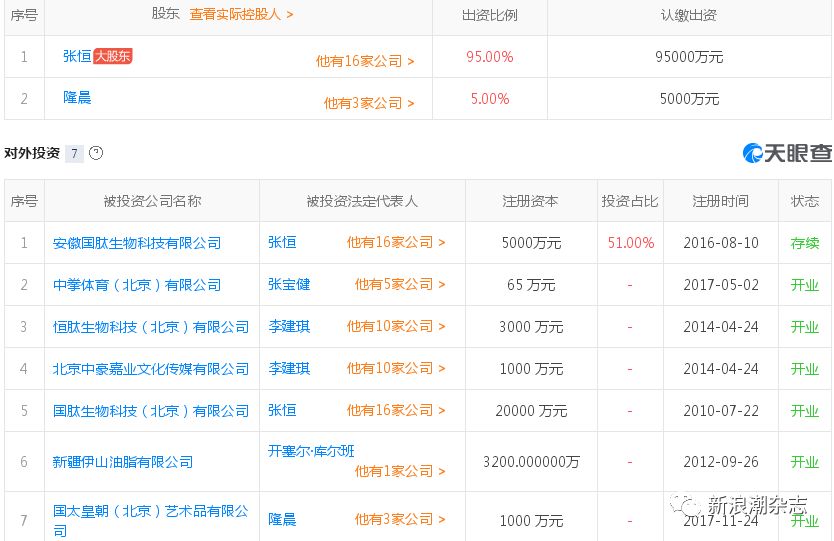Click the 7 count badge beside 对外投资
The width and height of the screenshot is (834, 541).
[74, 154]
